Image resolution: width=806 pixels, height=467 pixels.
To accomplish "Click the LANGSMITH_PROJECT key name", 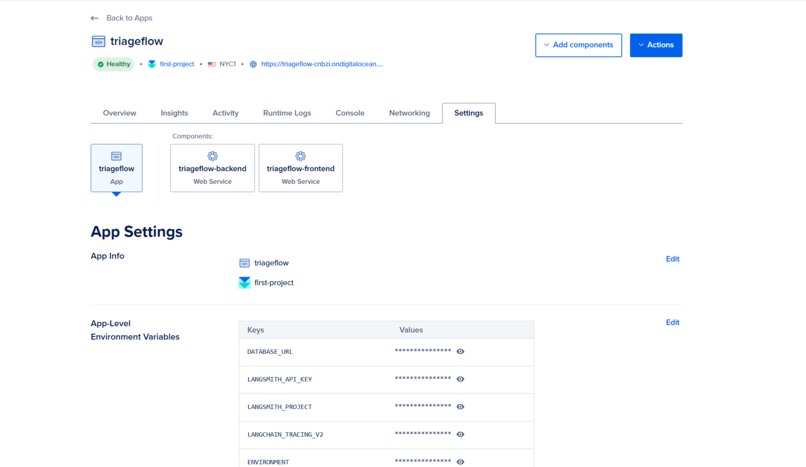I will coord(280,407).
